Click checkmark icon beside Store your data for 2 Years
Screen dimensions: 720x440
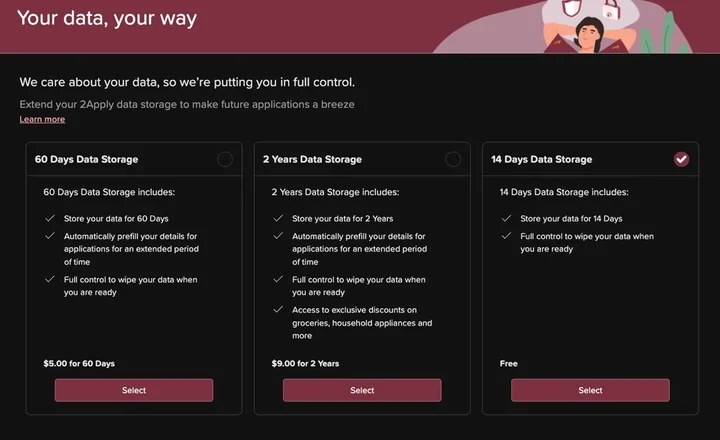[x=278, y=218]
